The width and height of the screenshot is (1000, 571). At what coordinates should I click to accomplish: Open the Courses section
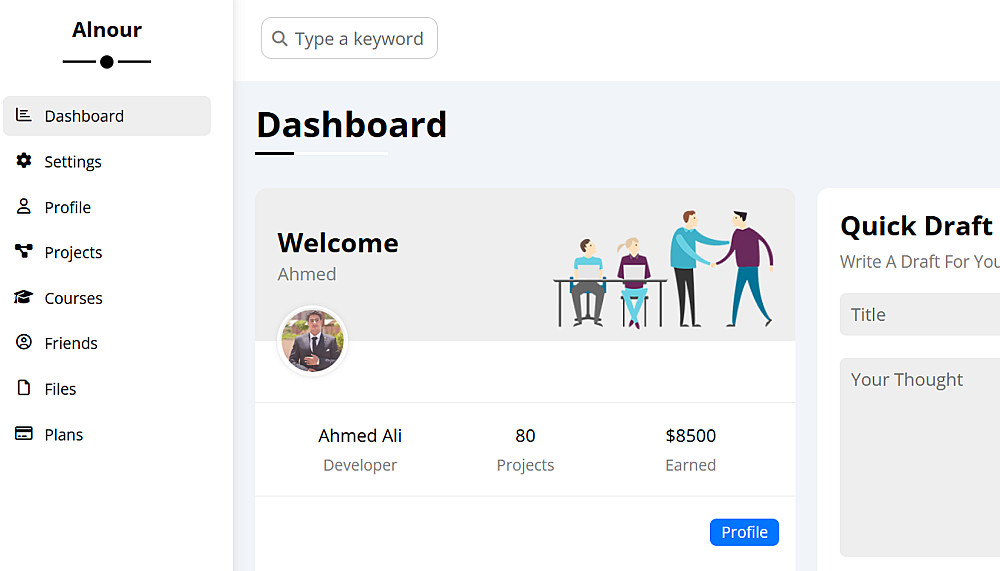[x=73, y=298]
